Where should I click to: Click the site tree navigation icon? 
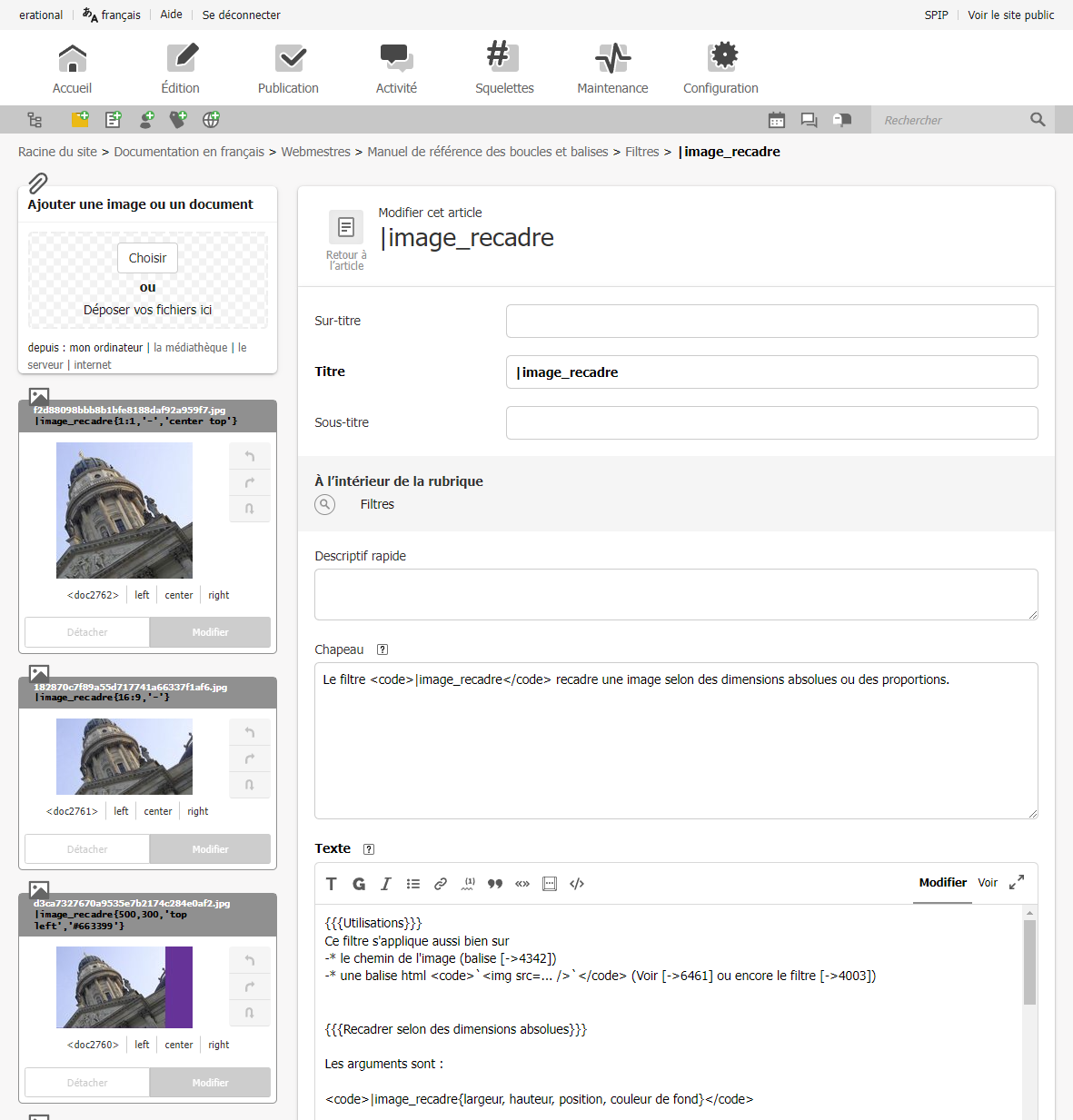click(x=35, y=120)
